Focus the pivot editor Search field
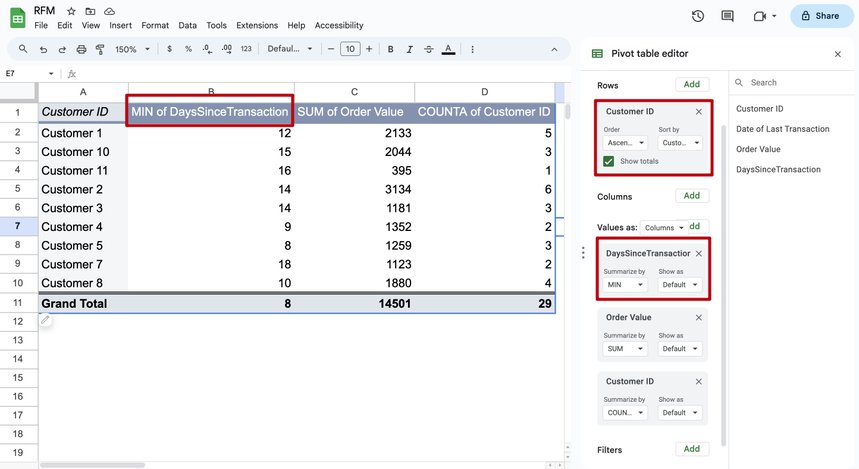 click(793, 83)
